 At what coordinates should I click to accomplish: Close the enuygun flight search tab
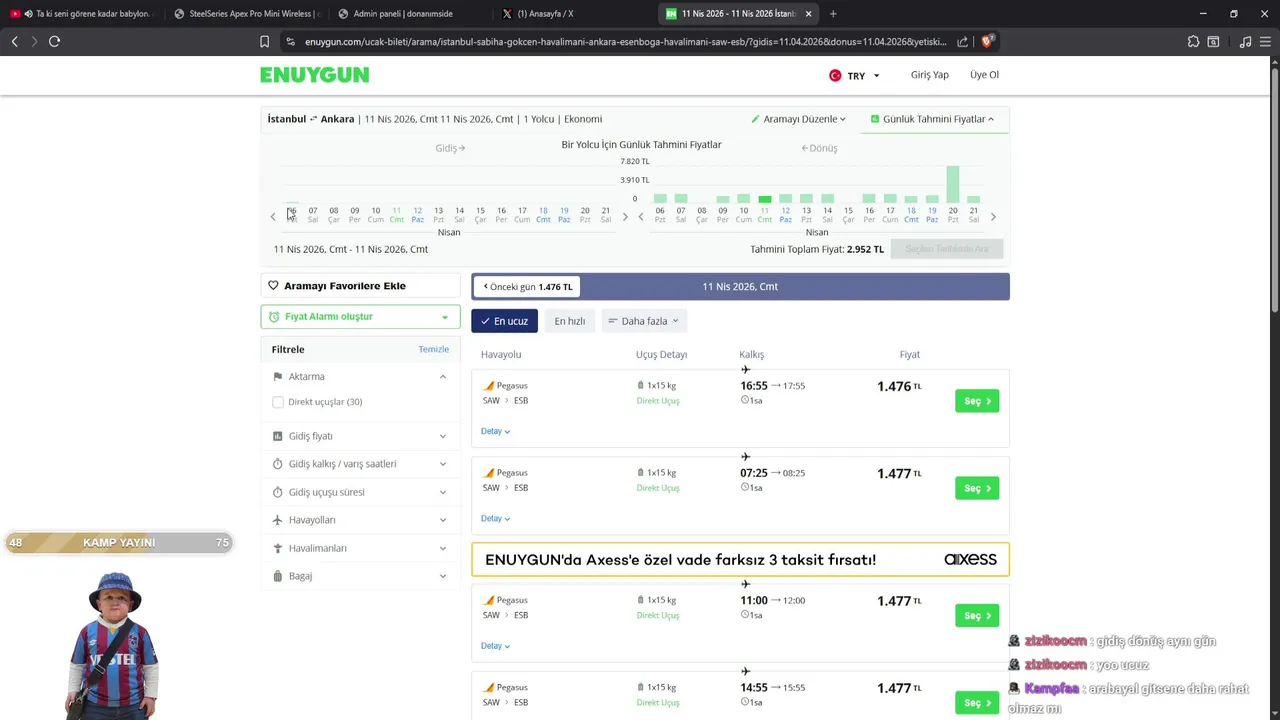tap(808, 14)
